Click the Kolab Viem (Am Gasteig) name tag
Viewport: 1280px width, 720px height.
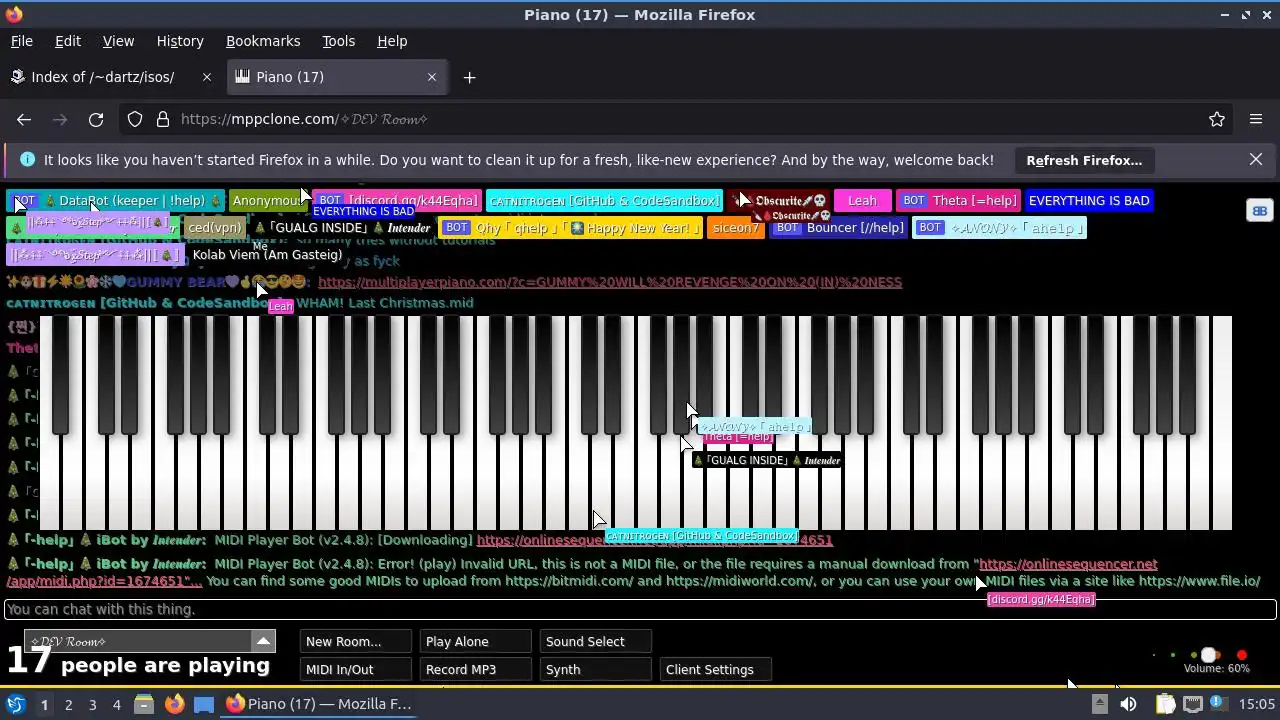(267, 255)
